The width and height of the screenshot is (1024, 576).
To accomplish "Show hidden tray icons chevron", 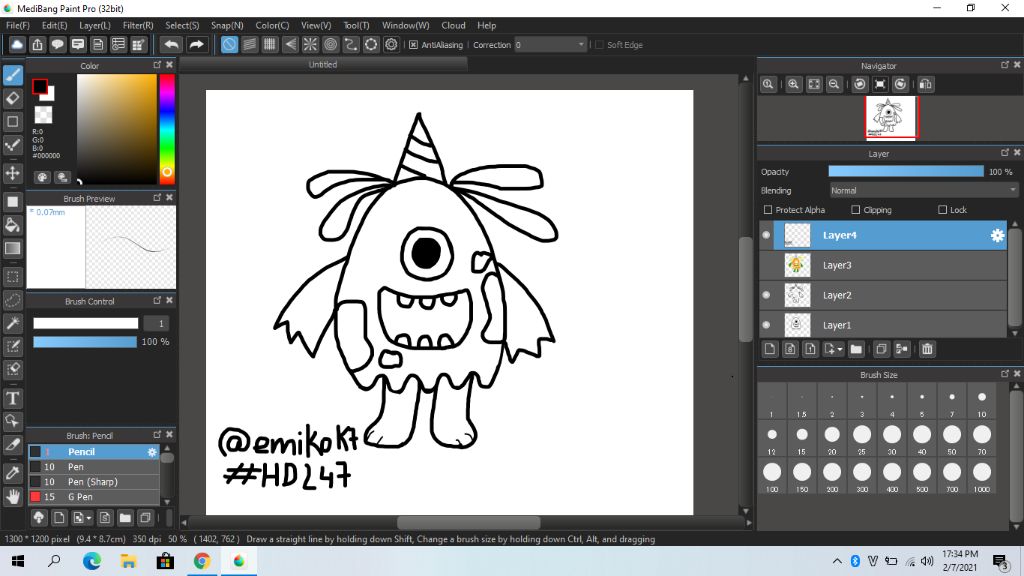I will [x=837, y=561].
